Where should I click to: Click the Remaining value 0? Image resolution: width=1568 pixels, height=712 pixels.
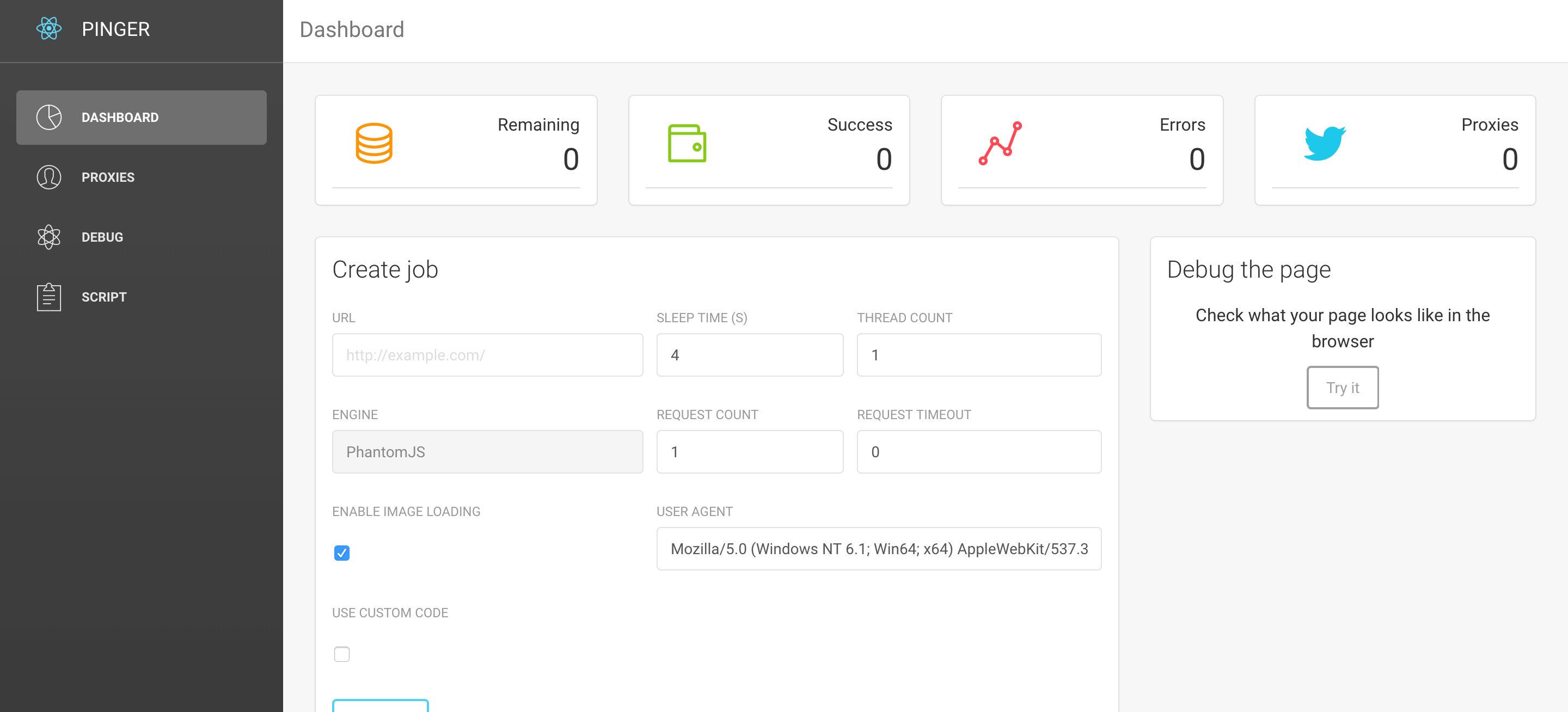click(571, 159)
